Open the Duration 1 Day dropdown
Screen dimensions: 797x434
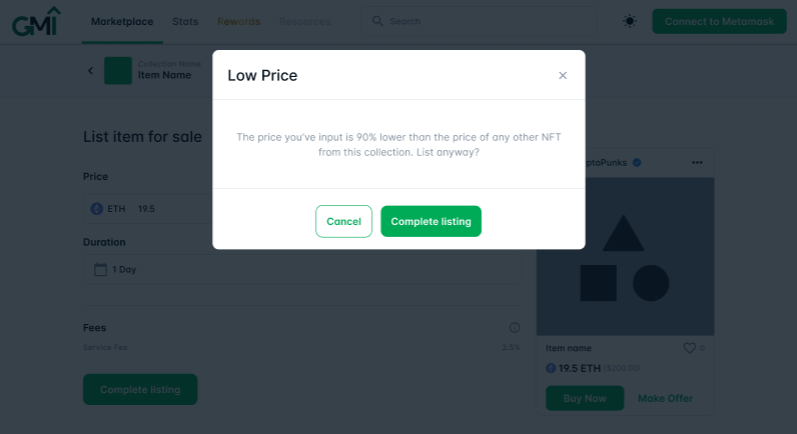302,269
